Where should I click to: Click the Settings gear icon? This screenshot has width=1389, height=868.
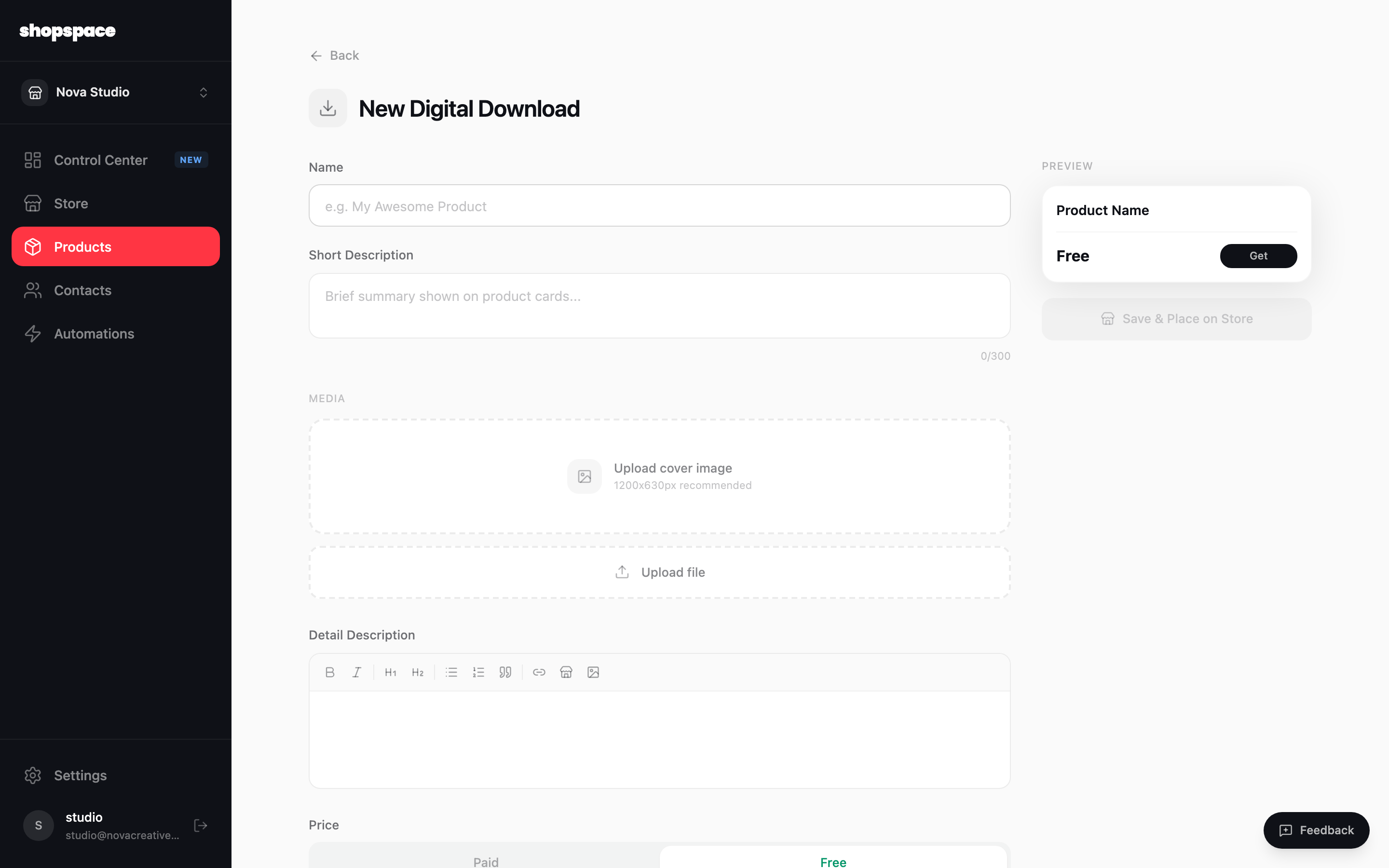coord(33,775)
